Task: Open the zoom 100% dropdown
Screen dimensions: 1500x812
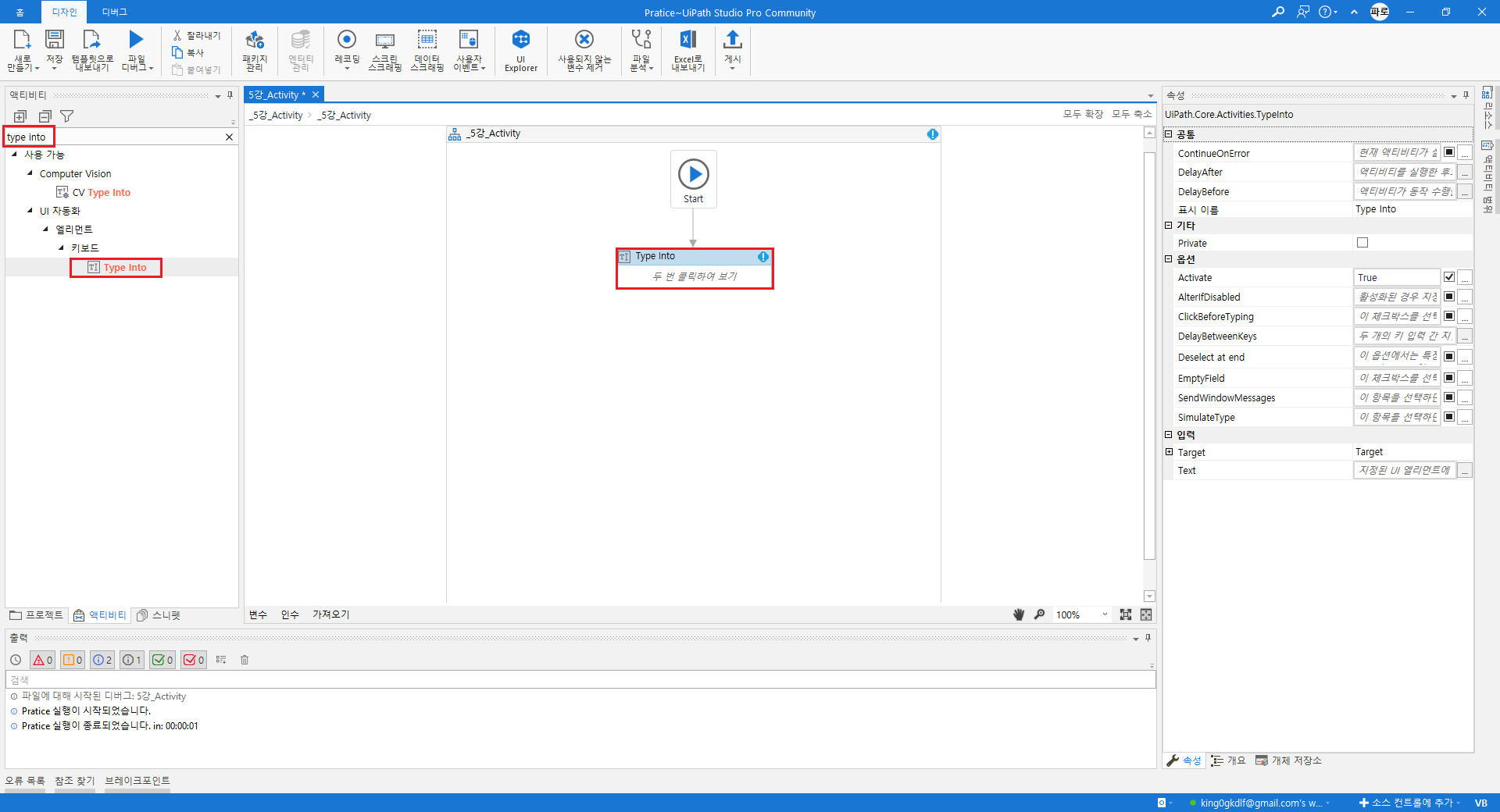Action: click(x=1105, y=614)
